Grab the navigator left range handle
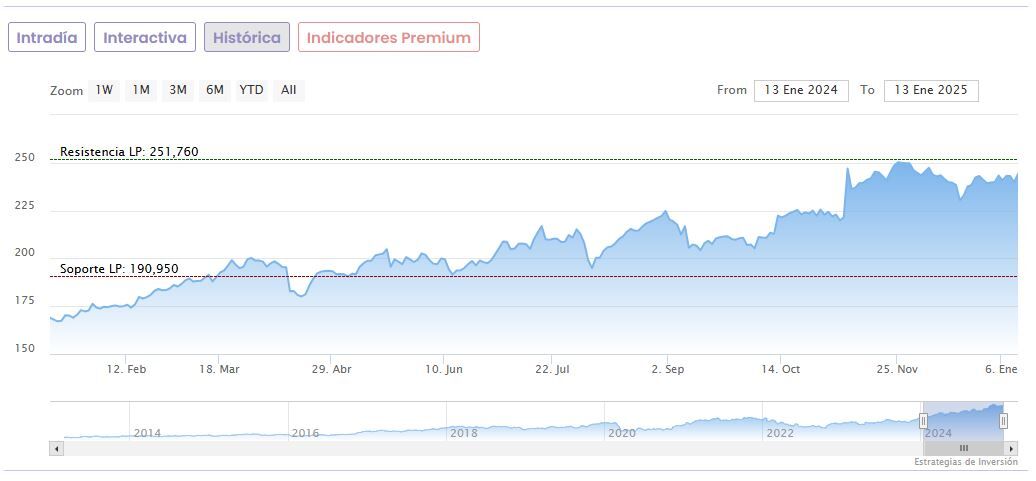The image size is (1036, 481). pos(923,421)
